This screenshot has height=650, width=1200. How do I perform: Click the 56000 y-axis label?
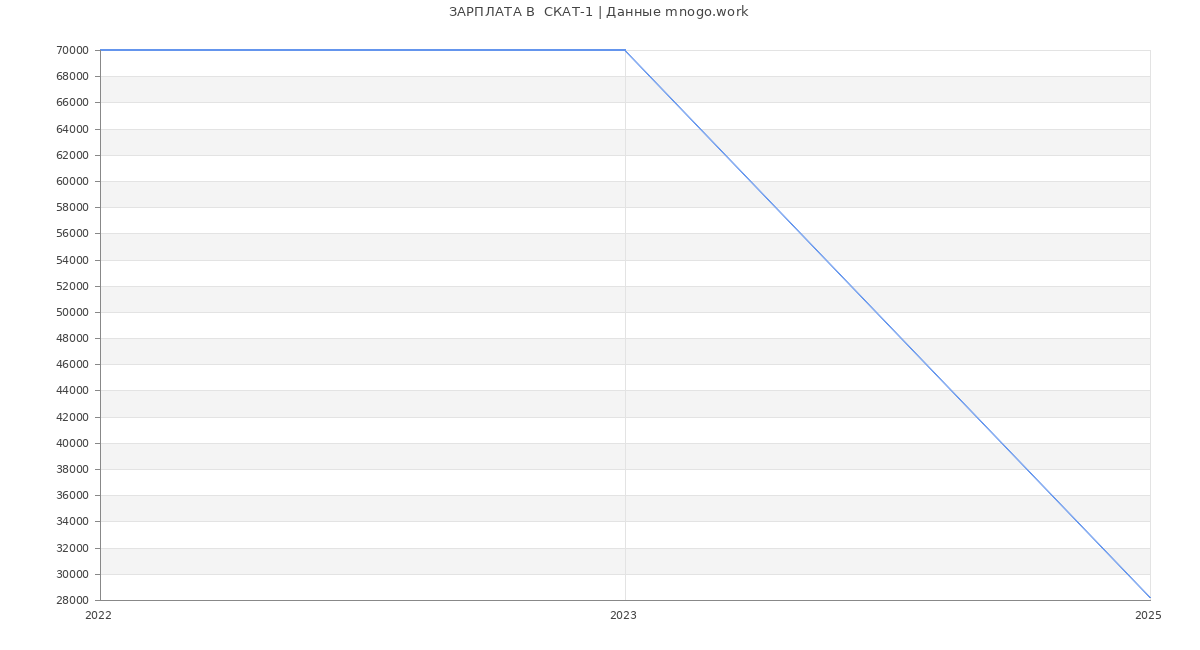pos(73,233)
